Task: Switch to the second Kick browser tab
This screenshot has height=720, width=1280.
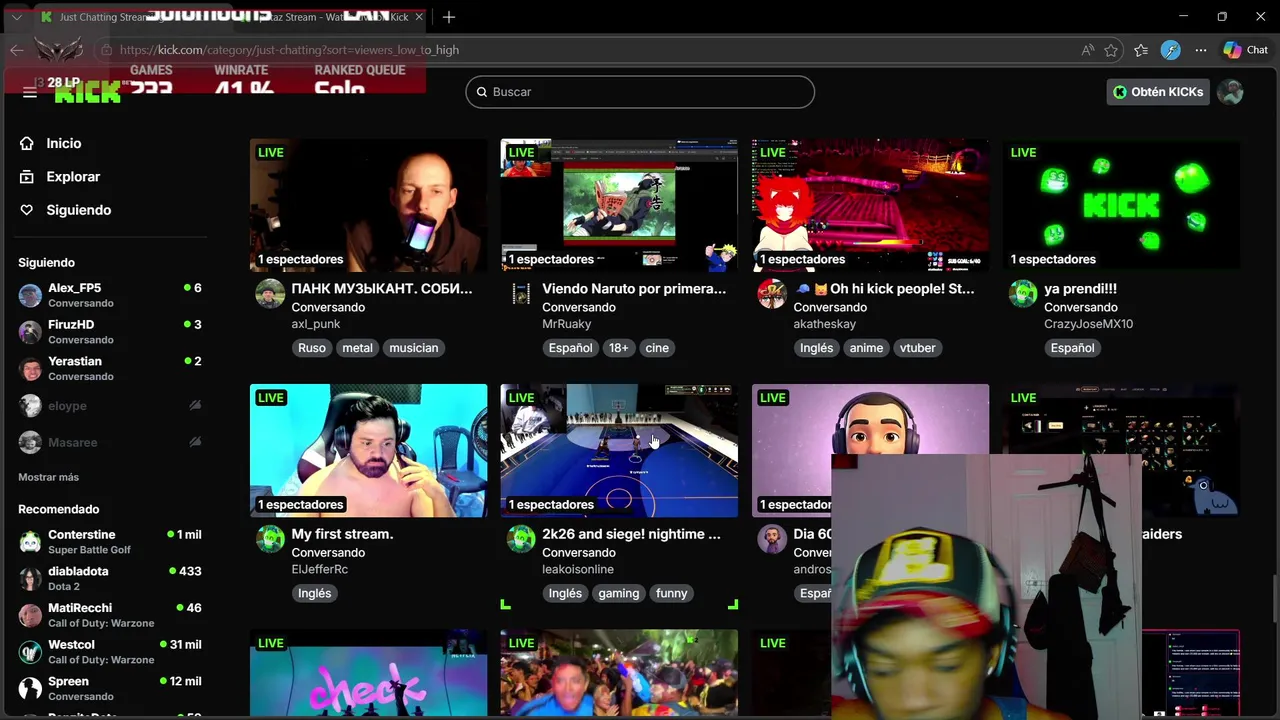Action: click(330, 17)
